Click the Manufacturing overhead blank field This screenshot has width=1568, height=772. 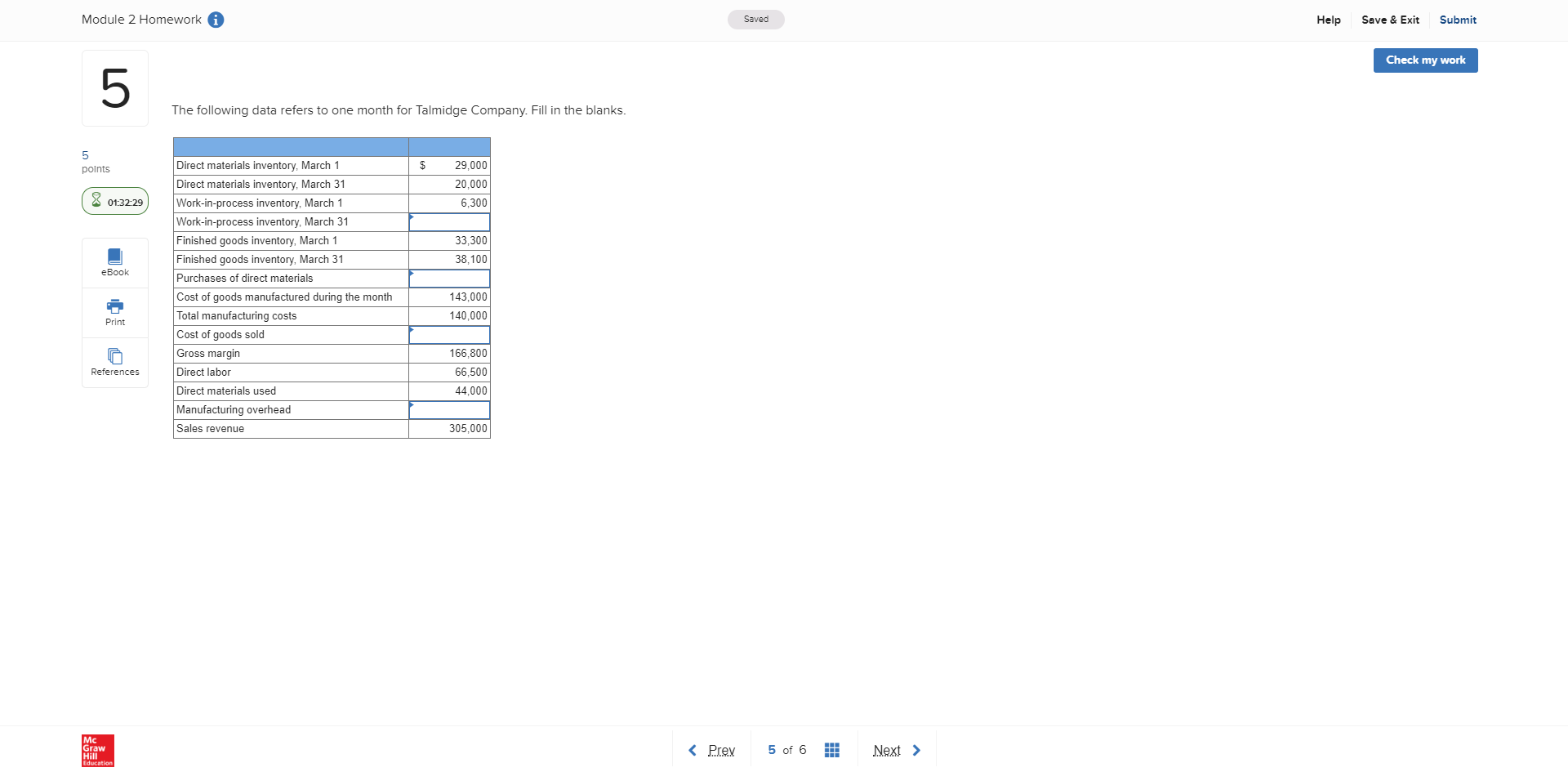tap(449, 409)
